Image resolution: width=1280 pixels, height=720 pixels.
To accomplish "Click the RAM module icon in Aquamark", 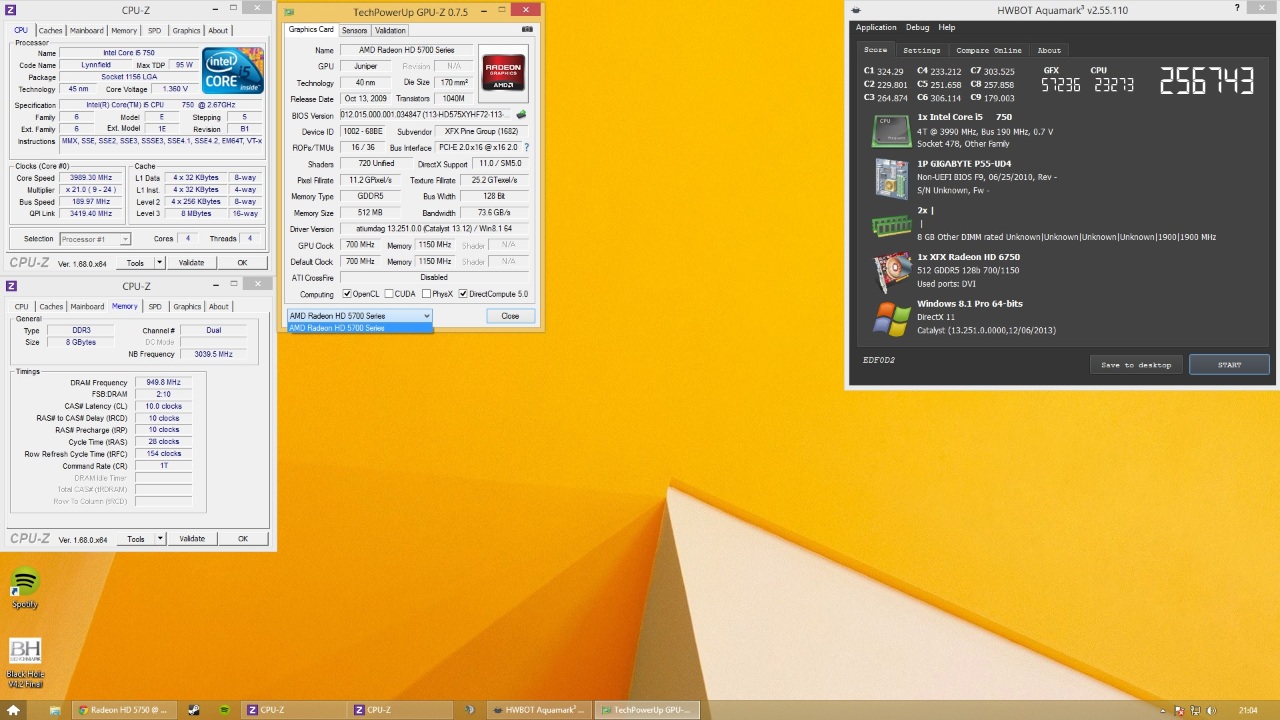I will tap(890, 225).
